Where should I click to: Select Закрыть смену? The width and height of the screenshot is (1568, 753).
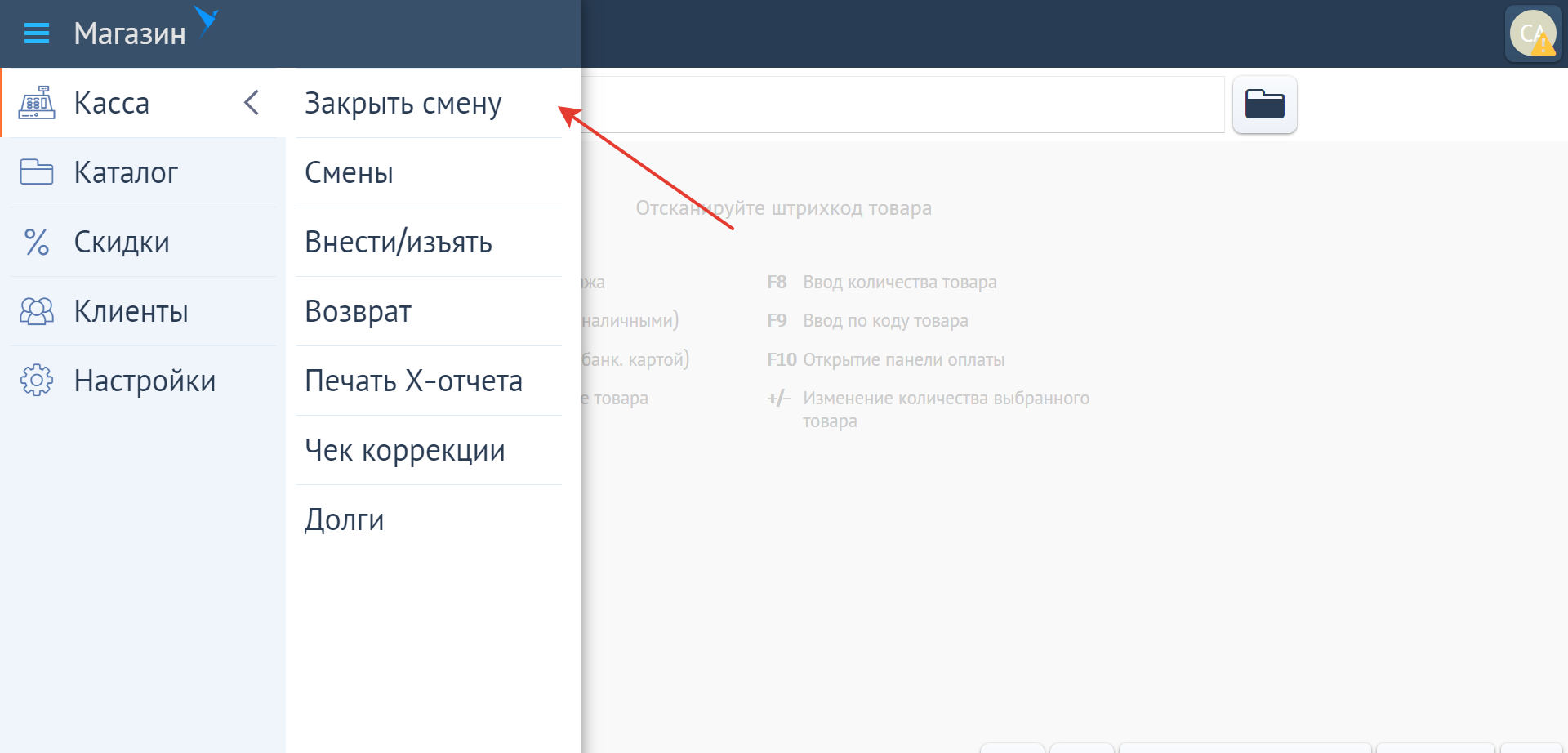(x=430, y=103)
